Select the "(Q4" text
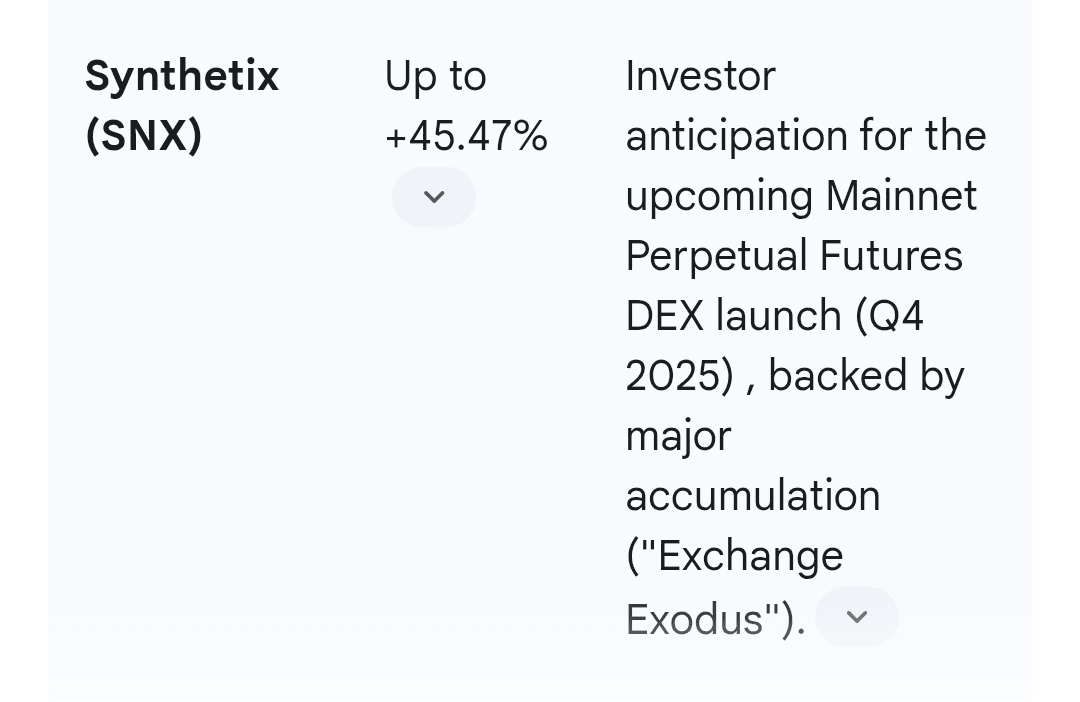This screenshot has height=702, width=1080. tap(889, 317)
